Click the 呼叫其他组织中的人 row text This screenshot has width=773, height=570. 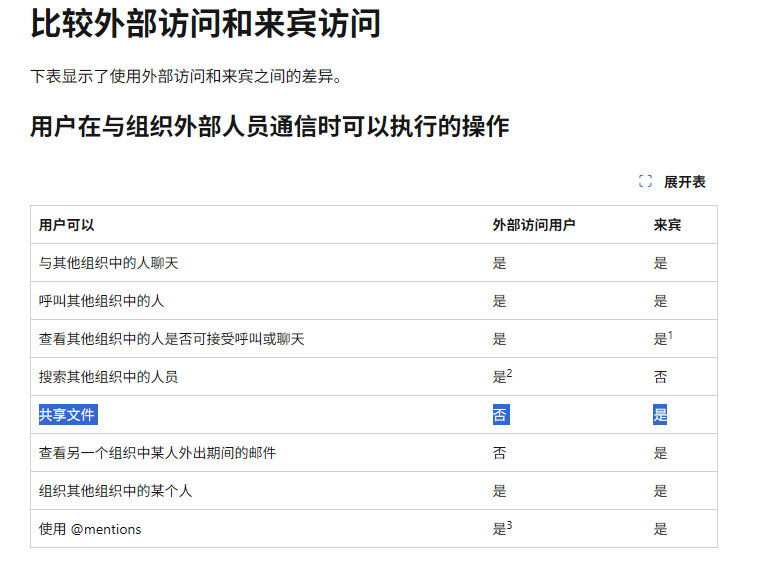tap(102, 301)
